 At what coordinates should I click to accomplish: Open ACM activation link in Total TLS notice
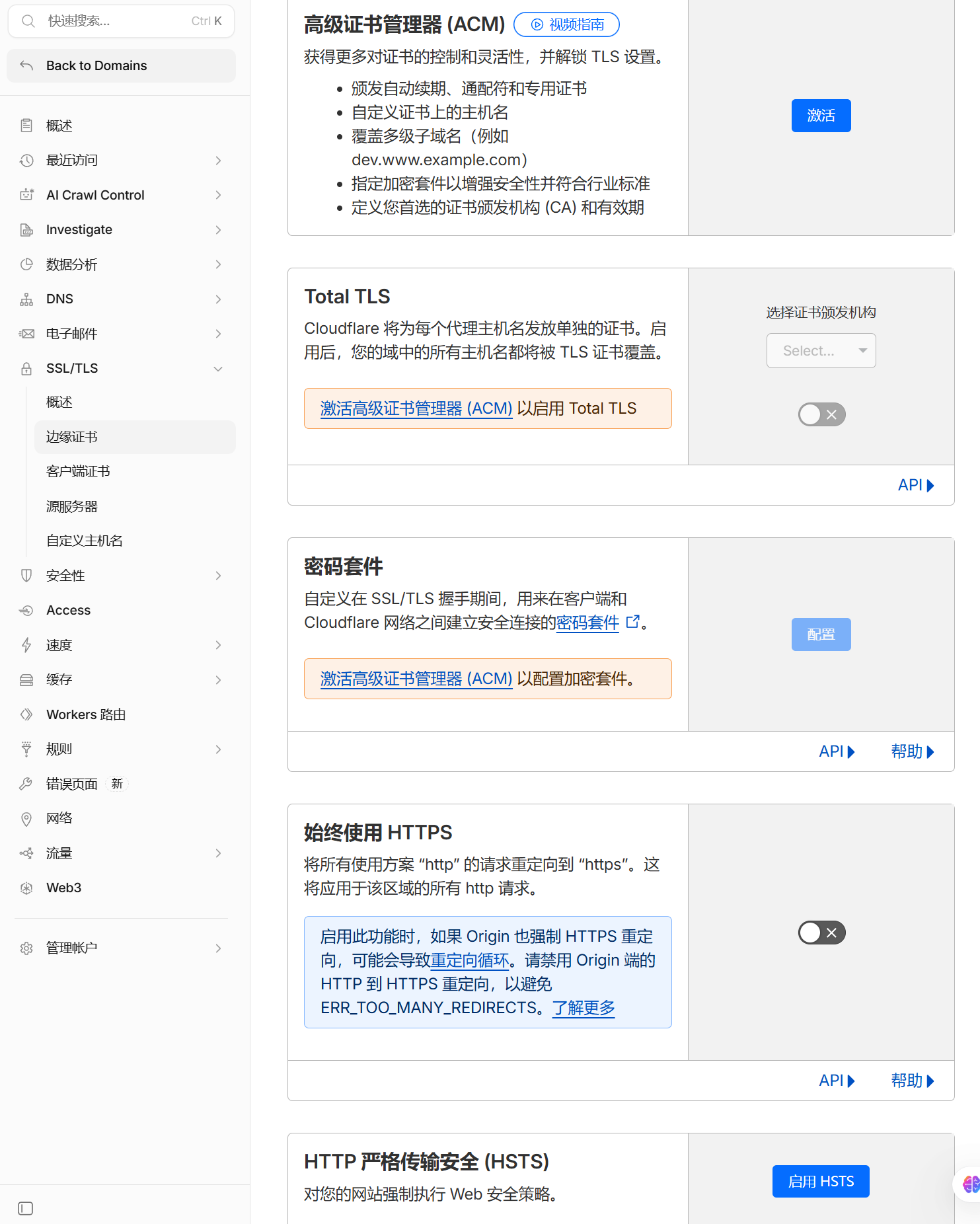(416, 408)
